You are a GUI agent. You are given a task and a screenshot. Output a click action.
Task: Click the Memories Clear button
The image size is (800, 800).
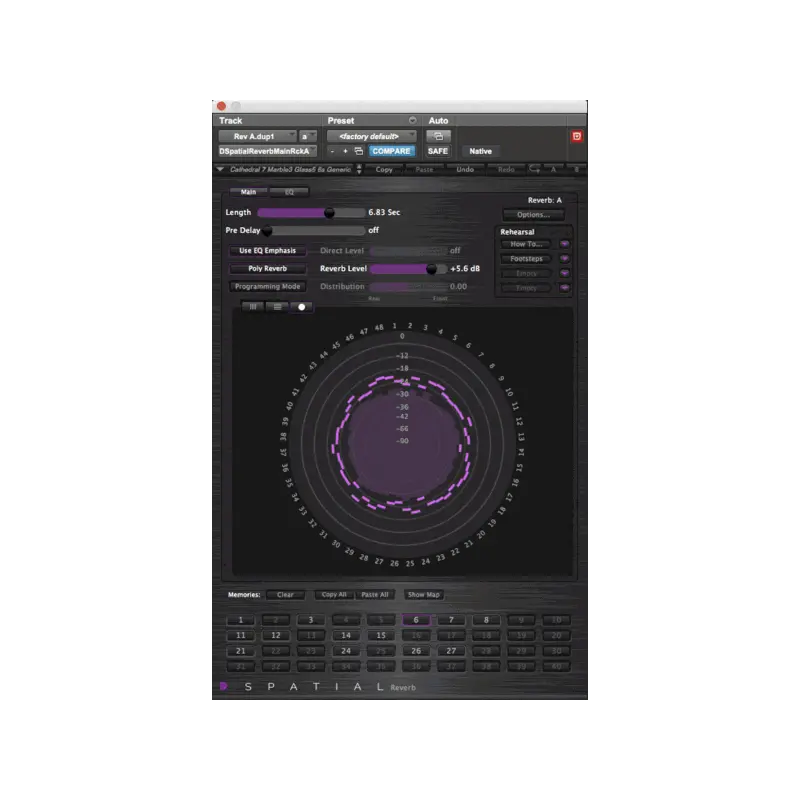(285, 594)
